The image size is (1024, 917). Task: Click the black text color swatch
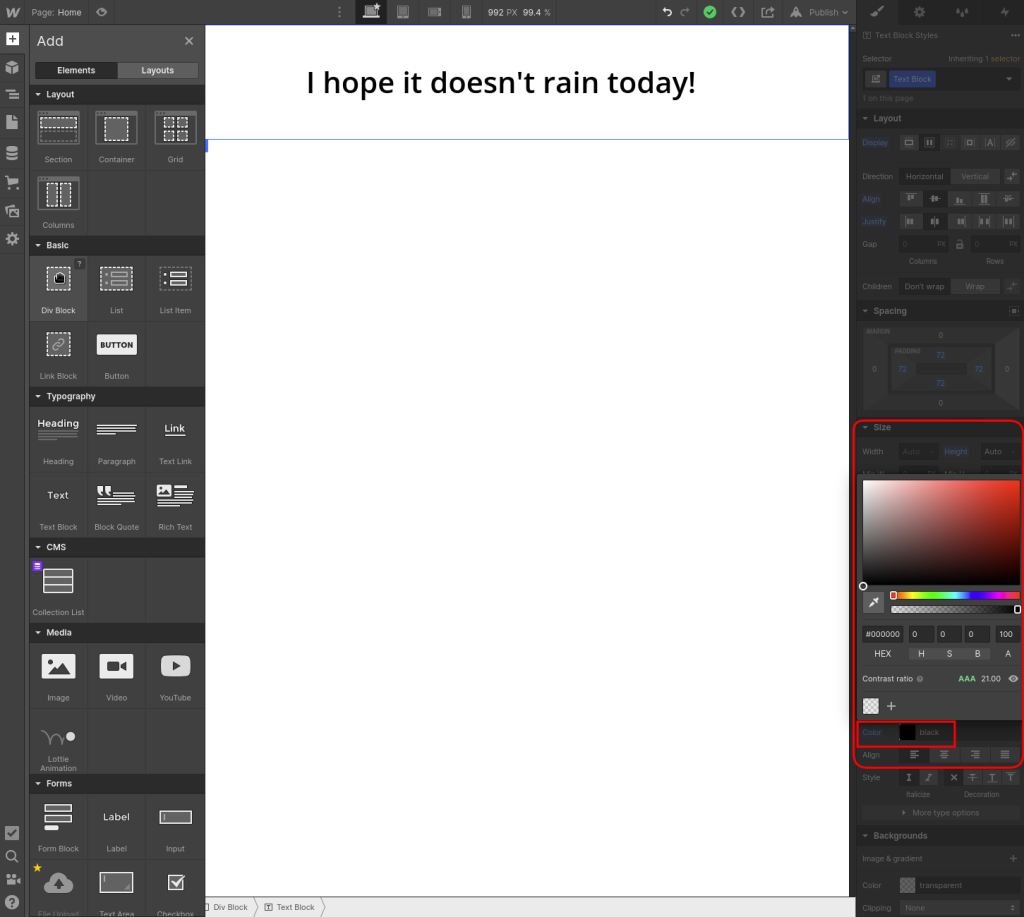(x=907, y=733)
